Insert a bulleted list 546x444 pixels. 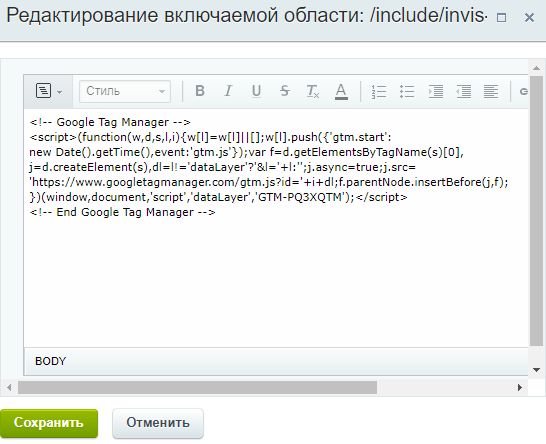(407, 91)
